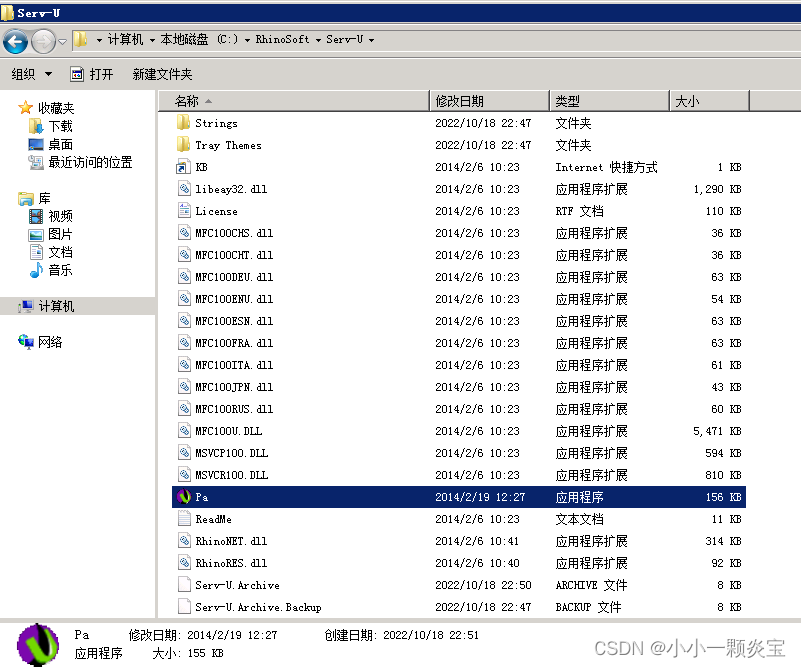The width and height of the screenshot is (801, 668).
Task: Select MFC100CHT.dll file icon
Action: click(x=184, y=255)
